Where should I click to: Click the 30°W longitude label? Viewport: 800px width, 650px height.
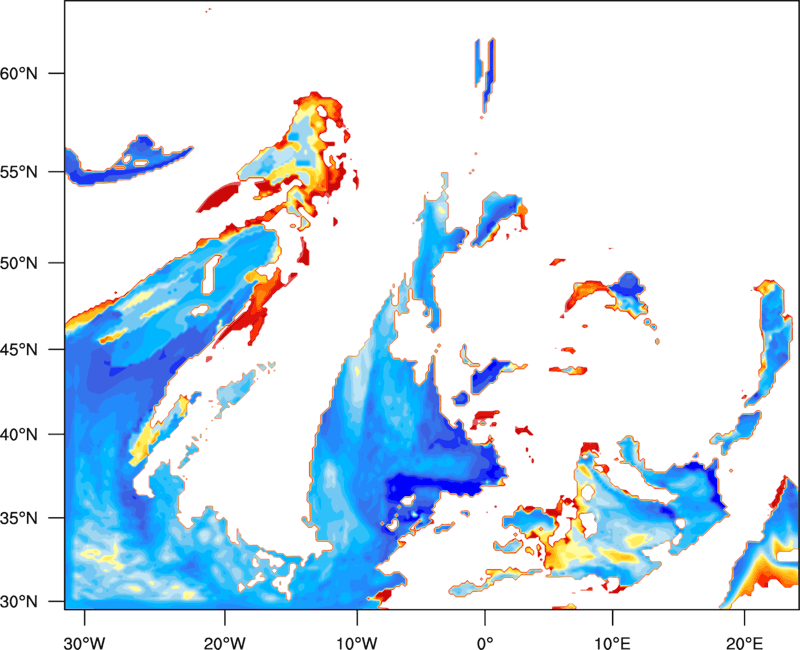(x=84, y=643)
